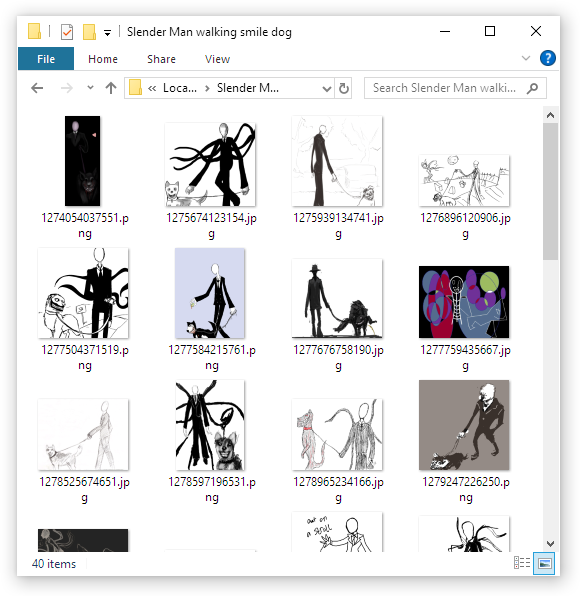Click the New Folder quick access icon

click(x=89, y=32)
